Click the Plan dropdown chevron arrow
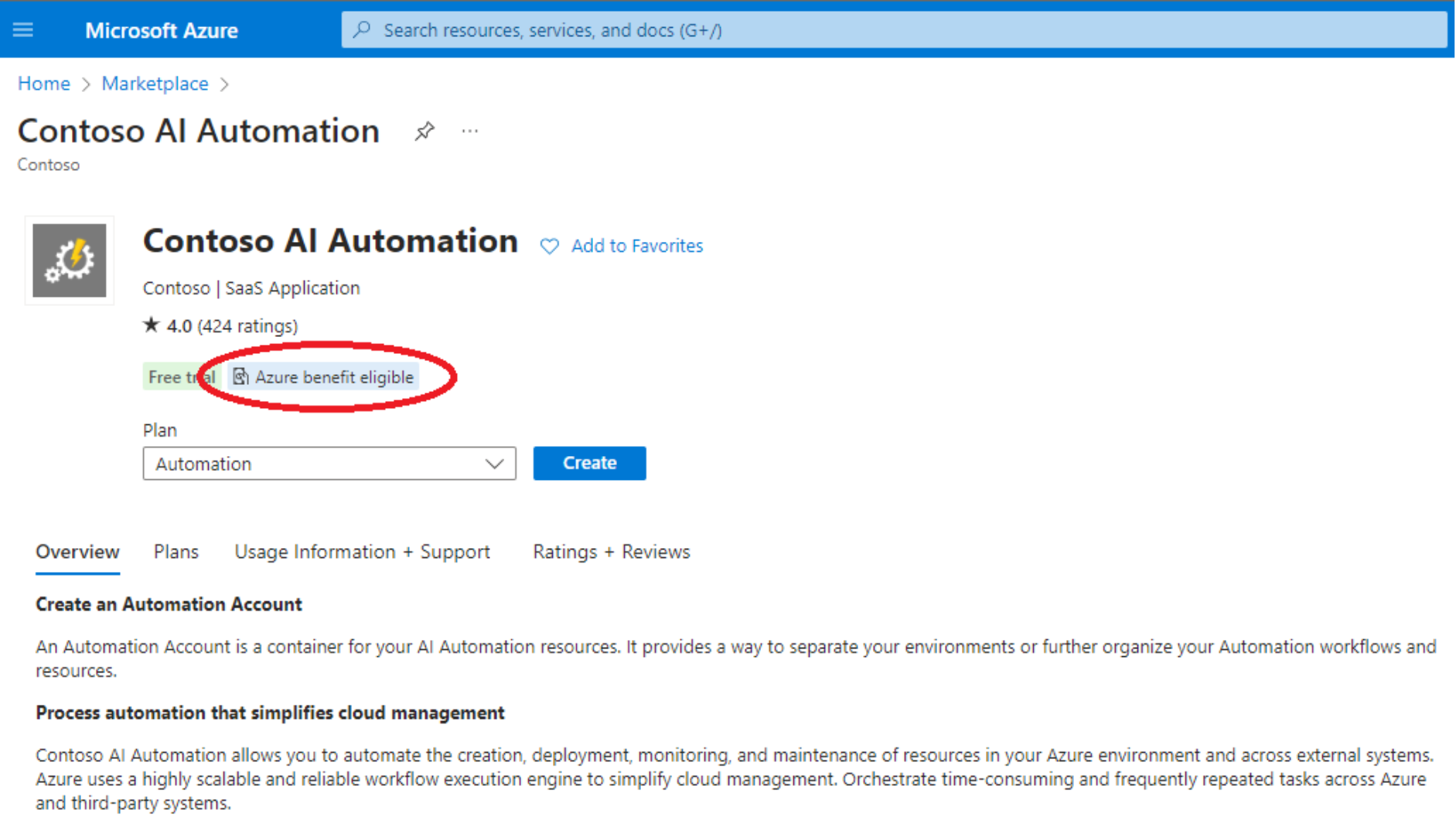Viewport: 1456px width, 827px height. pyautogui.click(x=494, y=464)
